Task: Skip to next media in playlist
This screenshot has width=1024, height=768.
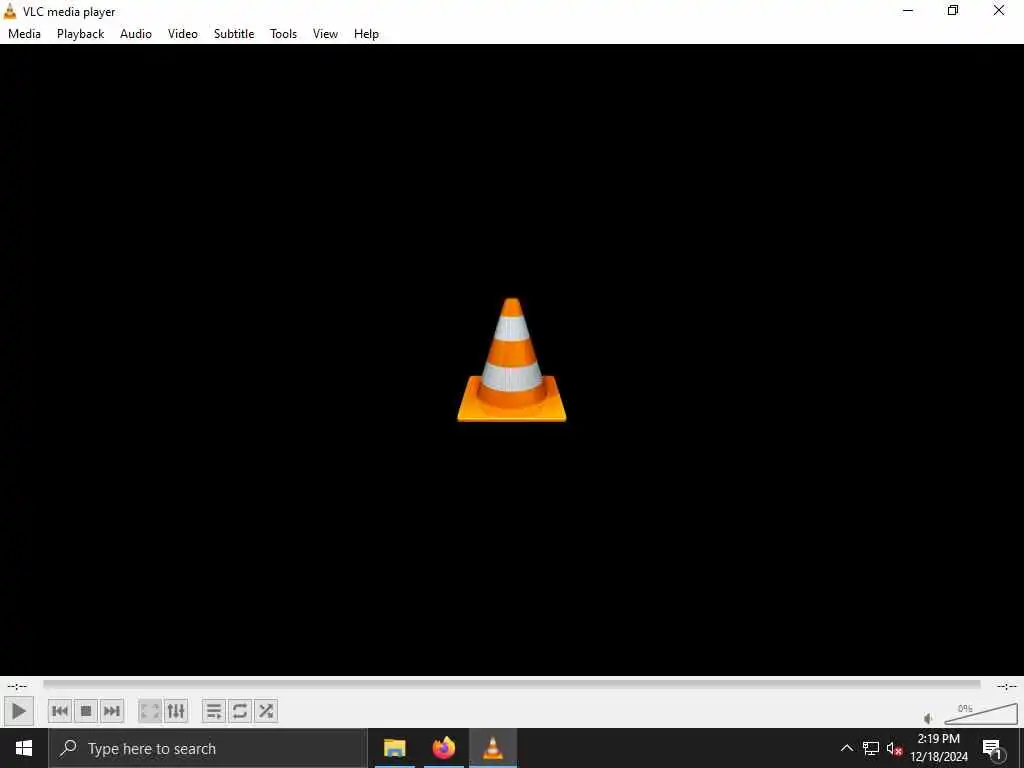Action: (x=112, y=711)
